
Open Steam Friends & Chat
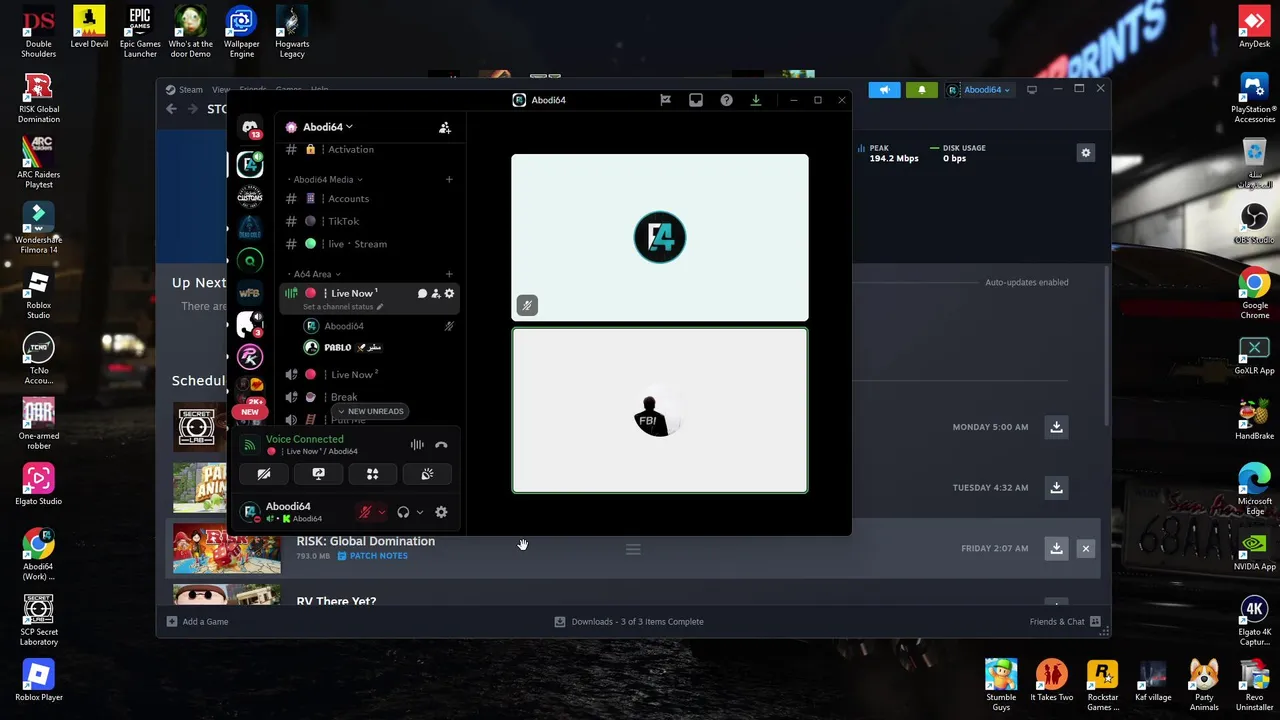coord(1065,622)
